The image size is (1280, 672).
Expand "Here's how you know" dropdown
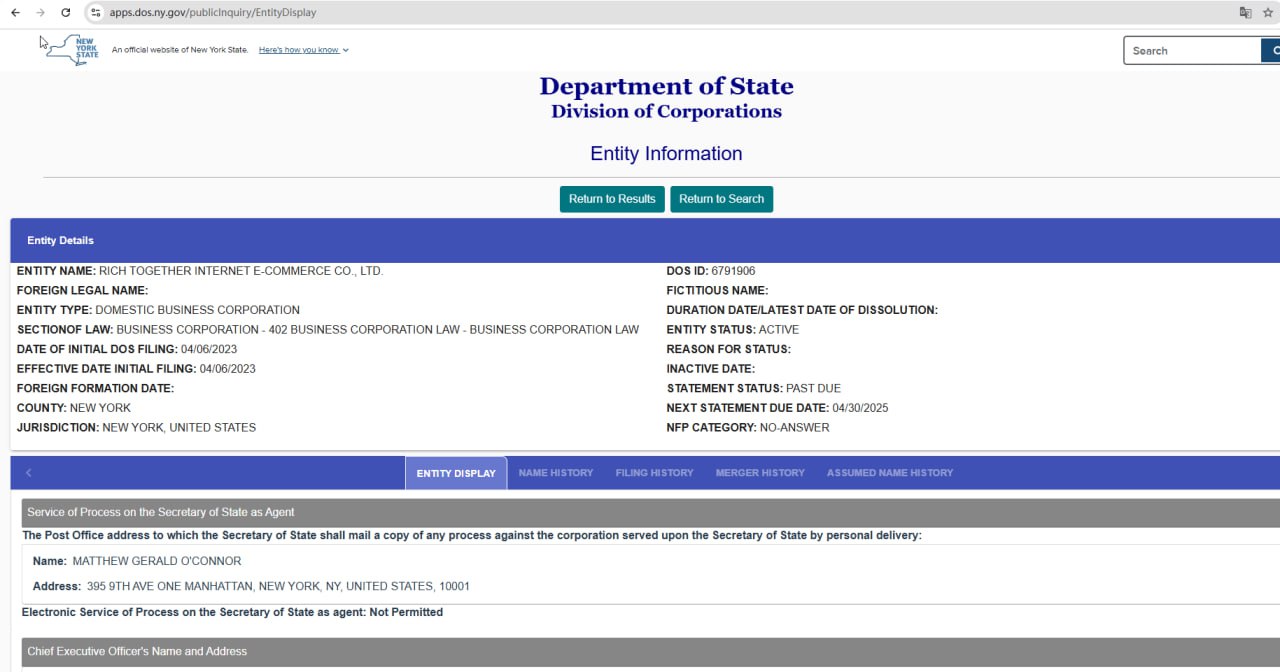(303, 50)
